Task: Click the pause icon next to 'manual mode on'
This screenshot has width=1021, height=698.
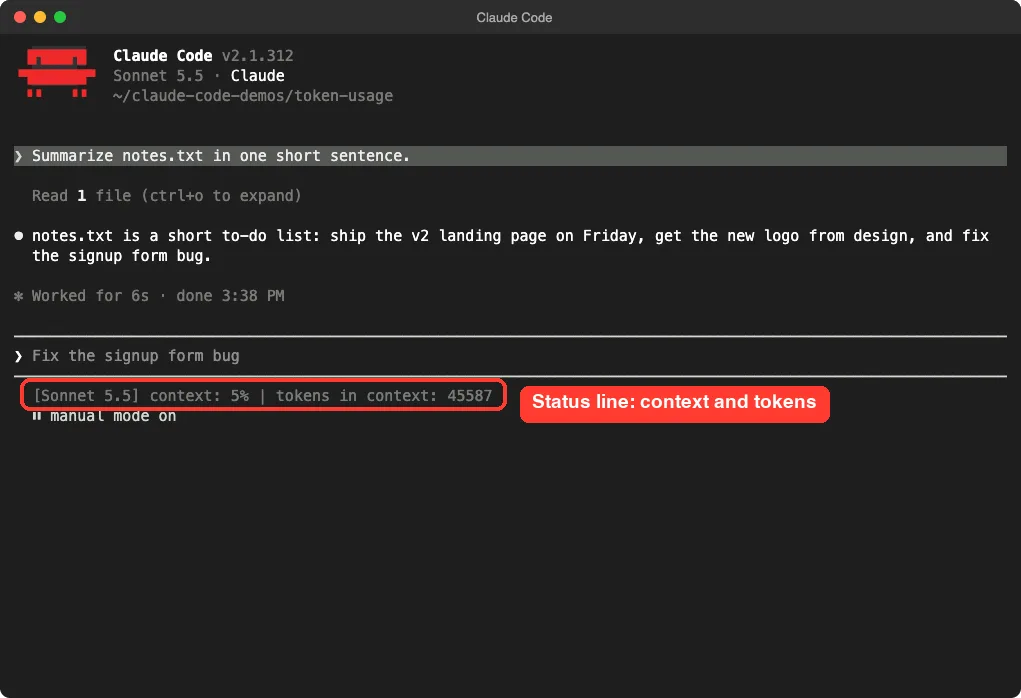Action: (x=37, y=416)
